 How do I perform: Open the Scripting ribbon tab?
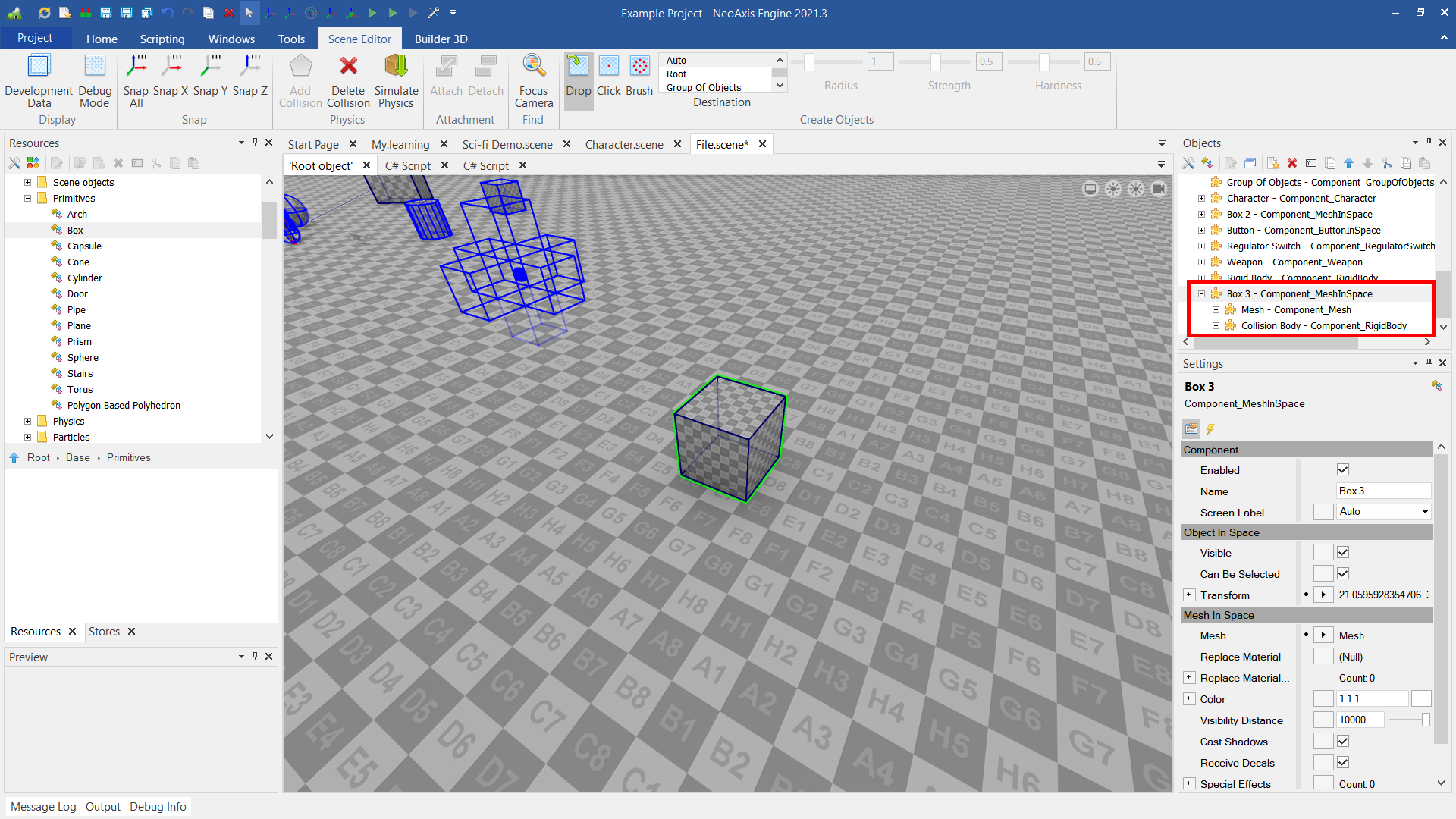[x=162, y=39]
